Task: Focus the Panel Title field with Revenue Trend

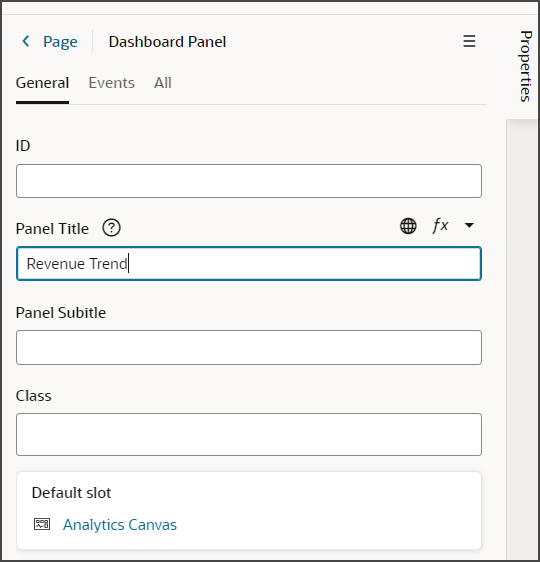Action: tap(249, 263)
